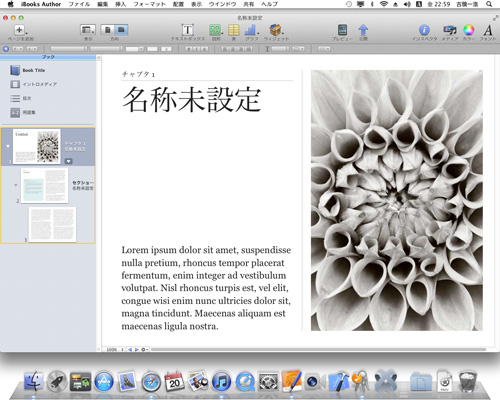The image size is (500, 400).
Task: Open the 配置 menu
Action: (178, 4)
